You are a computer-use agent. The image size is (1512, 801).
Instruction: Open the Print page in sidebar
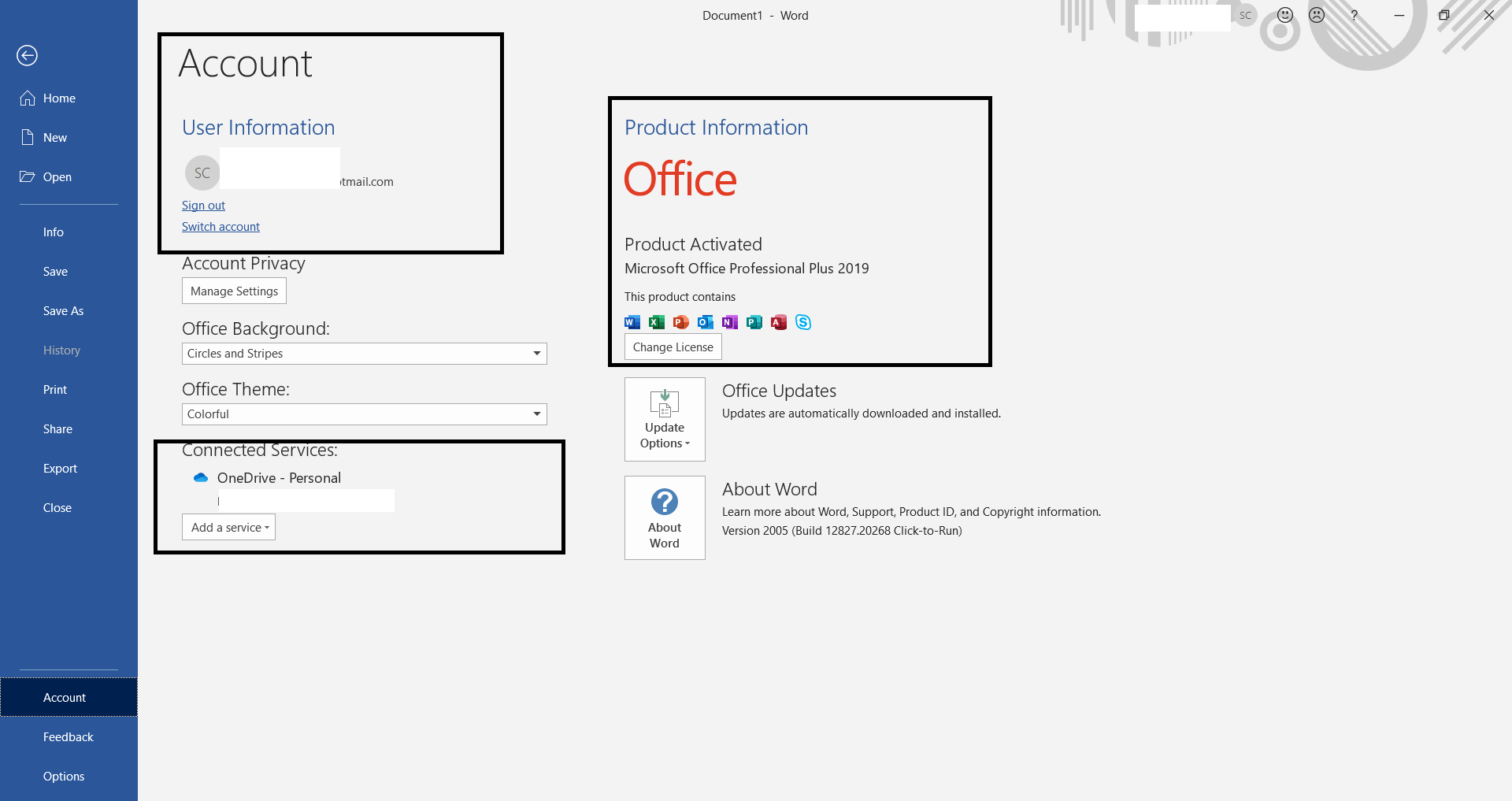pos(55,389)
